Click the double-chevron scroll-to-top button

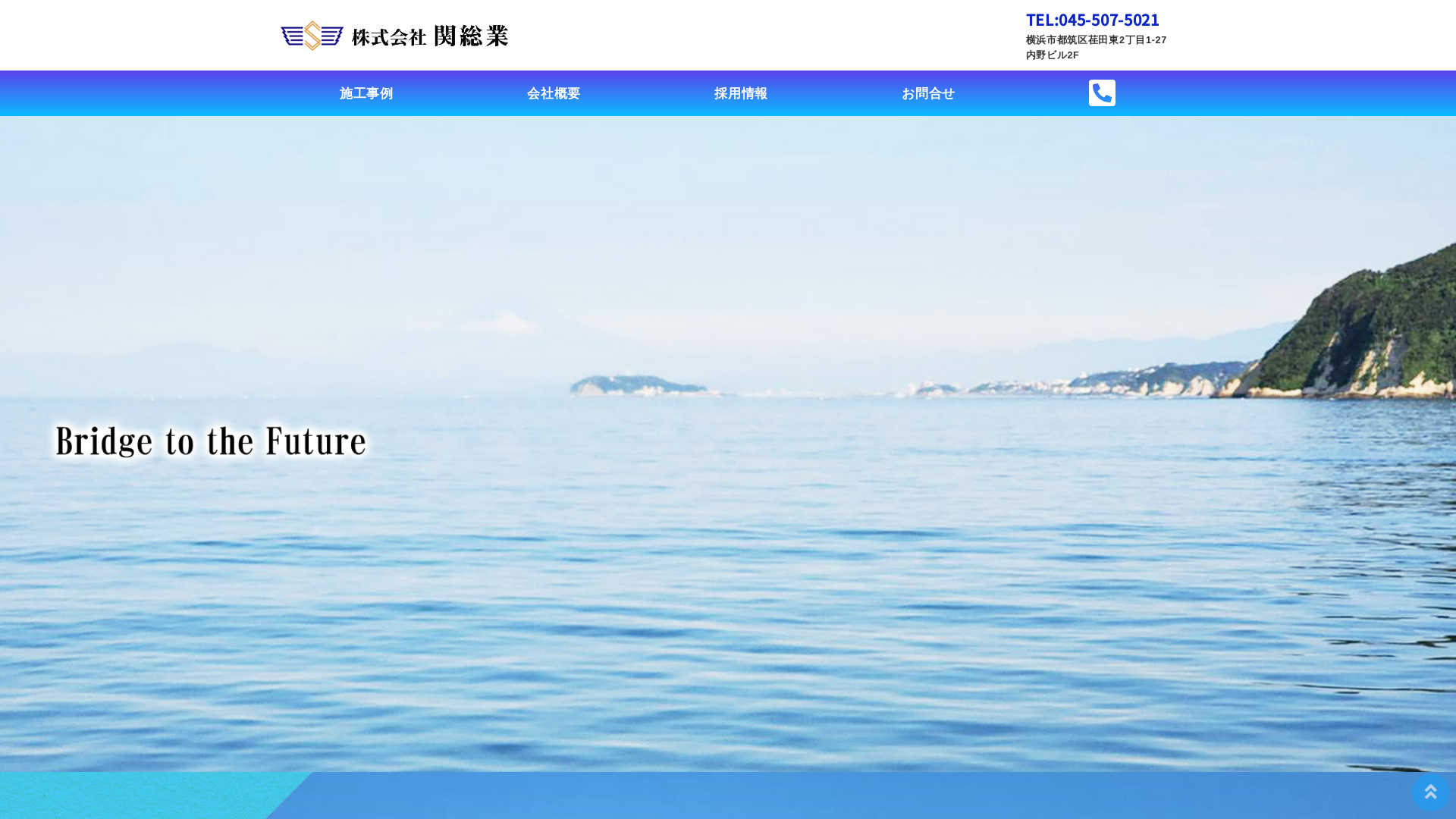pyautogui.click(x=1432, y=791)
